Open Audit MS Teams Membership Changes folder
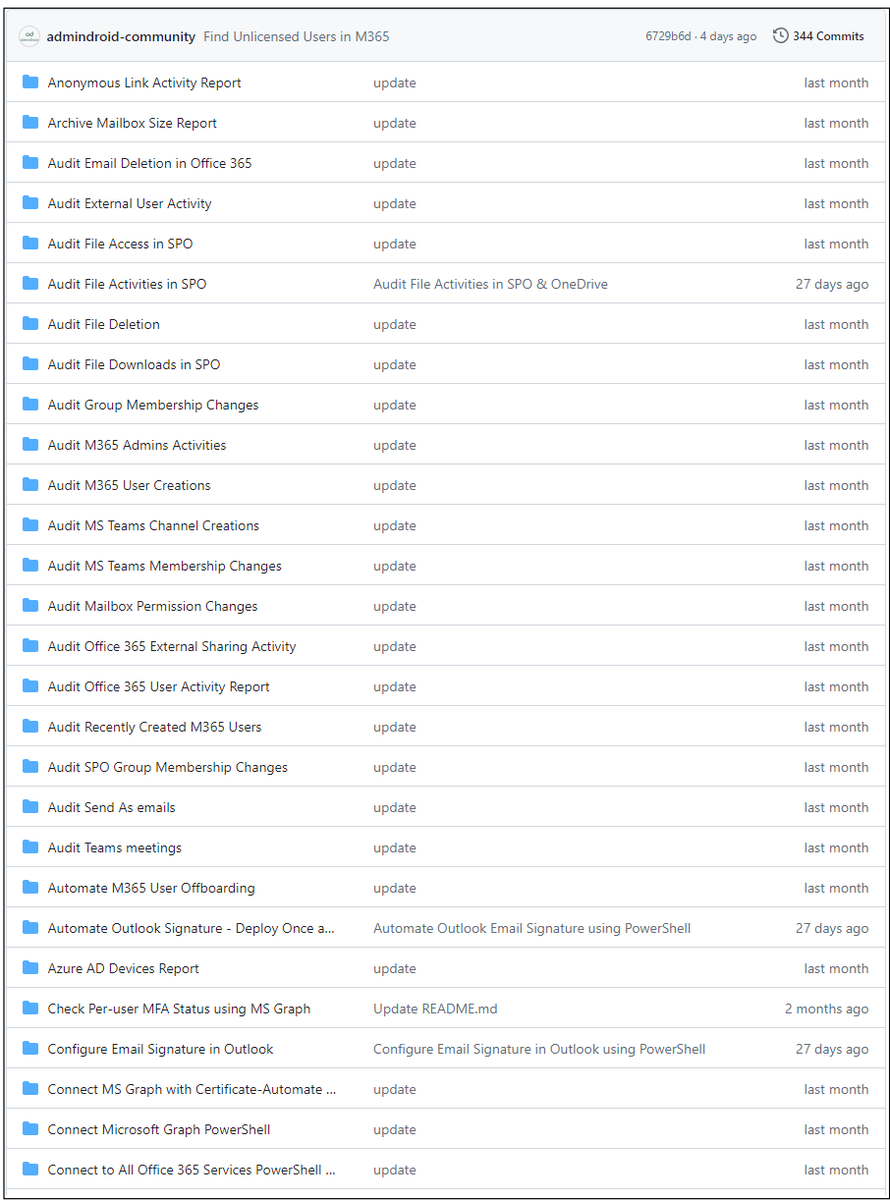This screenshot has width=890, height=1200. [165, 566]
